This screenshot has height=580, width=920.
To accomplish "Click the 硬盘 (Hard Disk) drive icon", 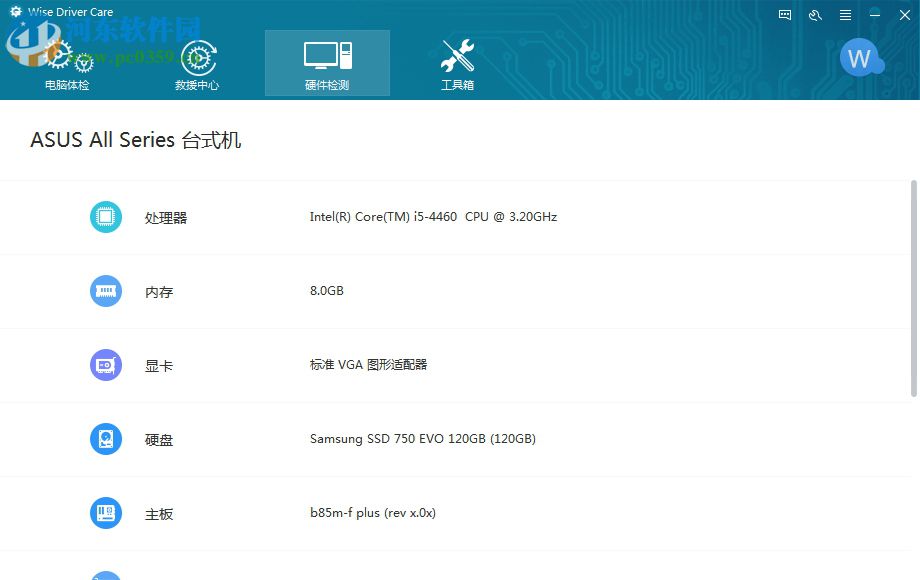I will tap(105, 438).
